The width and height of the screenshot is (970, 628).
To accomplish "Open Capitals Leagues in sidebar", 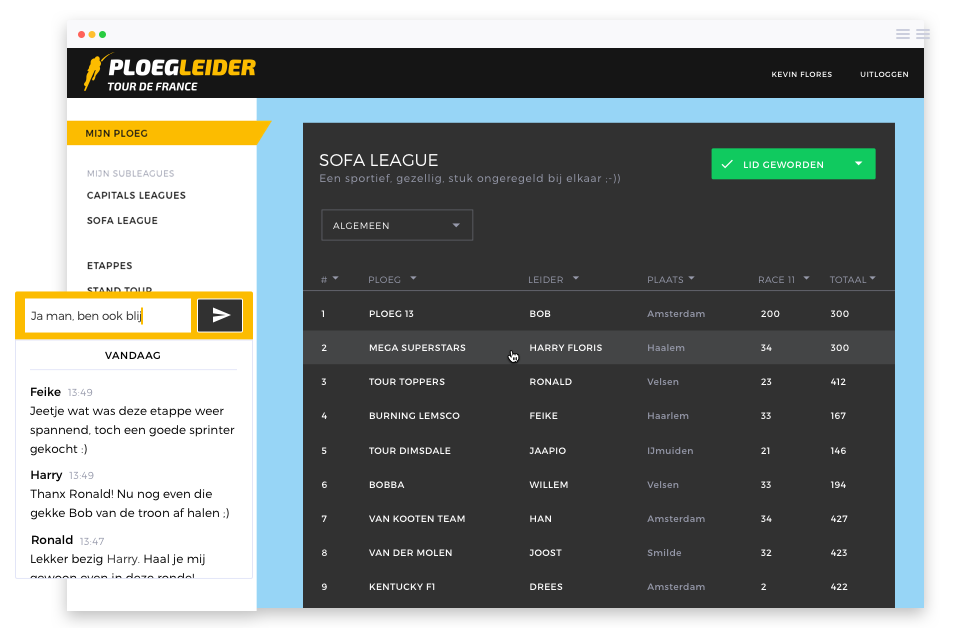I will 136,195.
